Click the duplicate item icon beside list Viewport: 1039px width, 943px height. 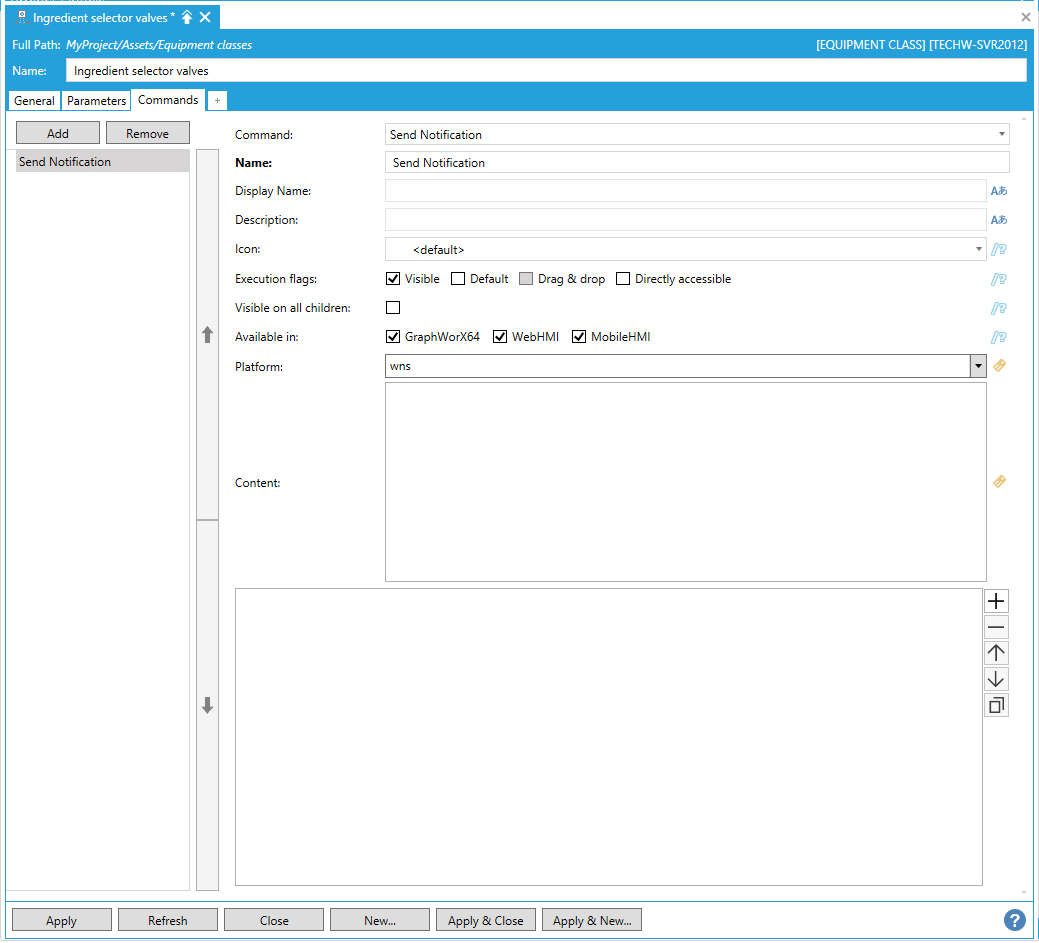click(x=996, y=705)
